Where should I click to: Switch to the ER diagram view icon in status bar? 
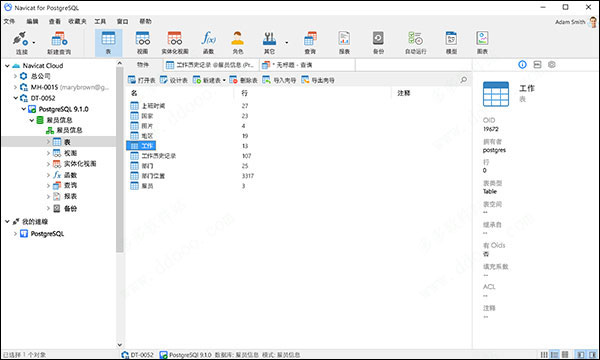[565, 355]
